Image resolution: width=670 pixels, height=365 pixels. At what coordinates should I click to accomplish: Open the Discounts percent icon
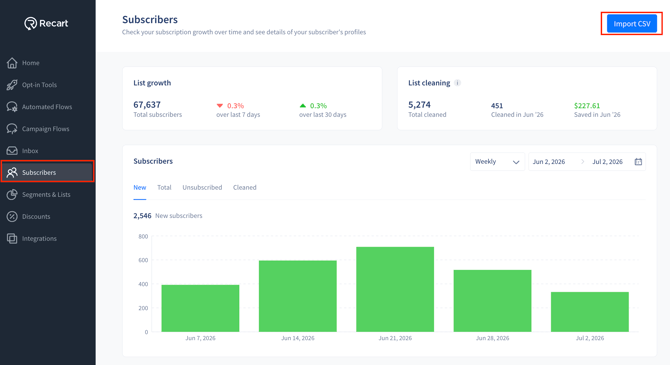[12, 216]
